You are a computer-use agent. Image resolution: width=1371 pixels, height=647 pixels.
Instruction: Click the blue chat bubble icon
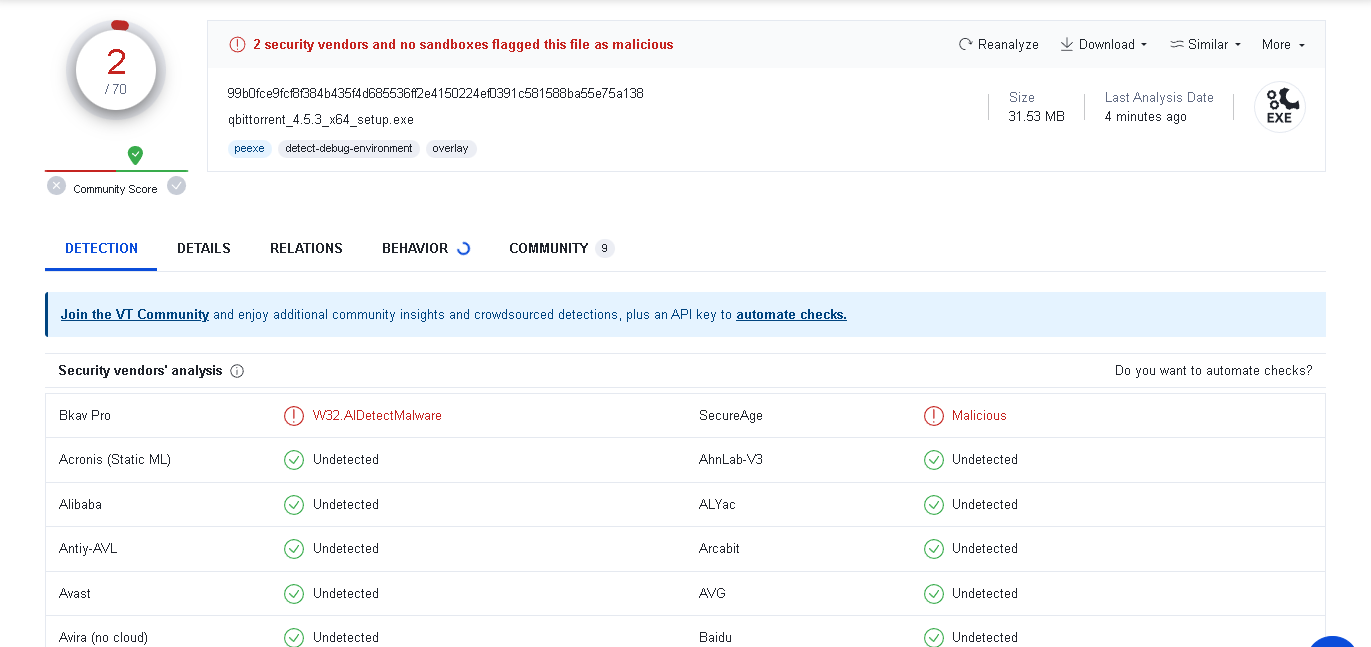tap(1335, 640)
